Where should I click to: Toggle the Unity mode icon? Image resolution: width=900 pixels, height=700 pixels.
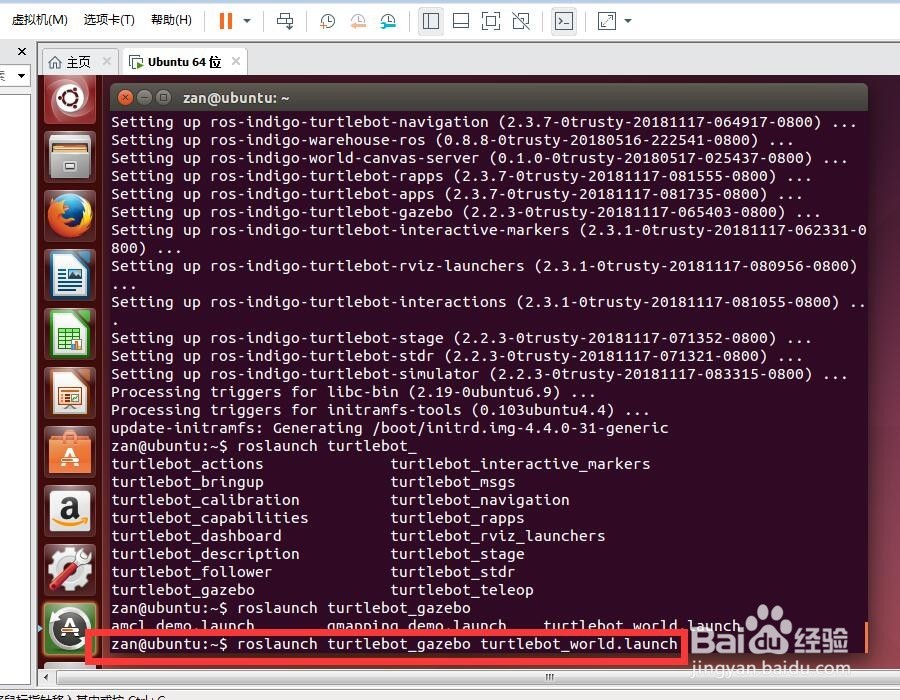(521, 21)
